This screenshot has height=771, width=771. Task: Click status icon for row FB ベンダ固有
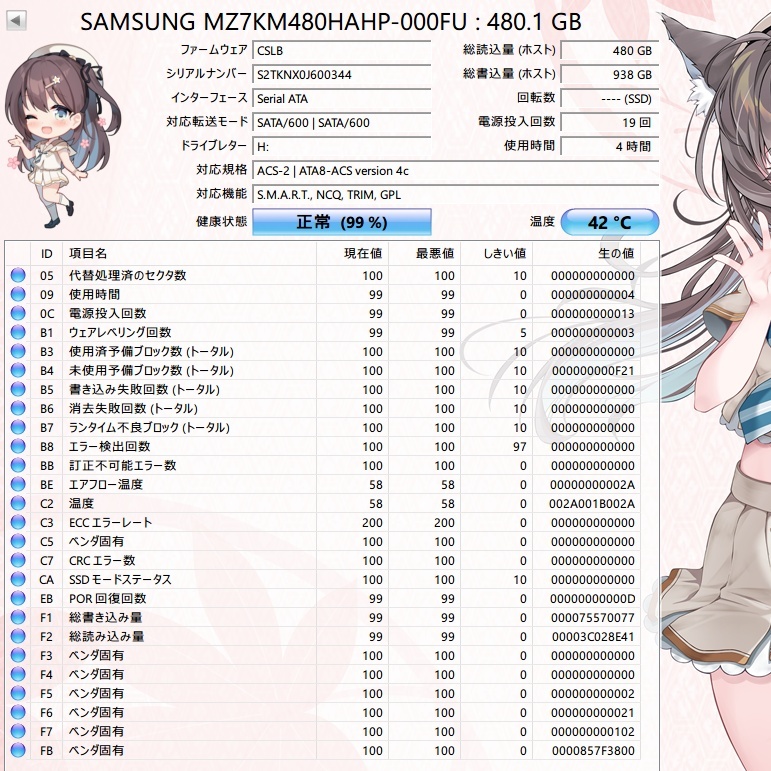click(x=18, y=750)
